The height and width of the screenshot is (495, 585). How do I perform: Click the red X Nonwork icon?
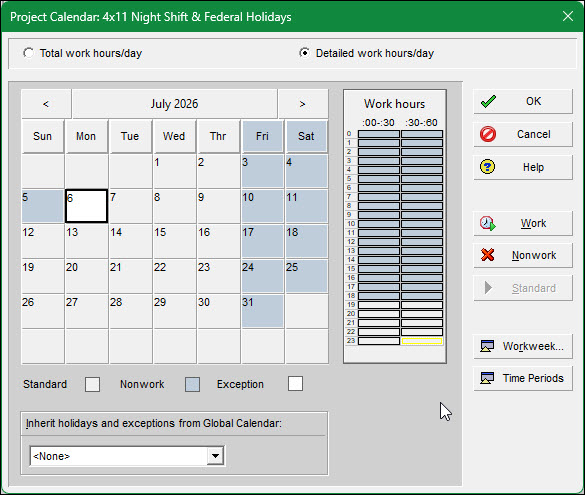(x=488, y=255)
